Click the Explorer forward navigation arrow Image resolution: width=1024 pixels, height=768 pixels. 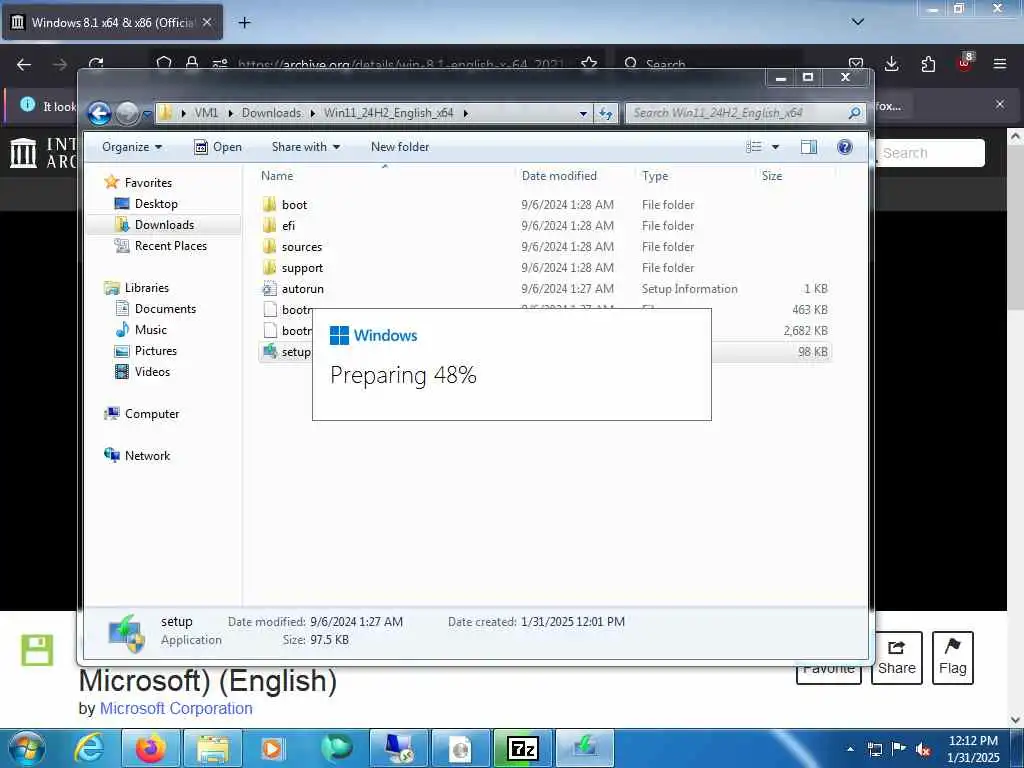(127, 114)
